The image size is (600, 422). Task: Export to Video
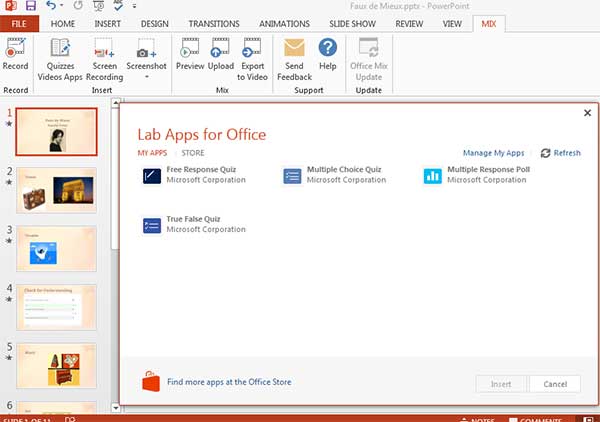pos(252,59)
